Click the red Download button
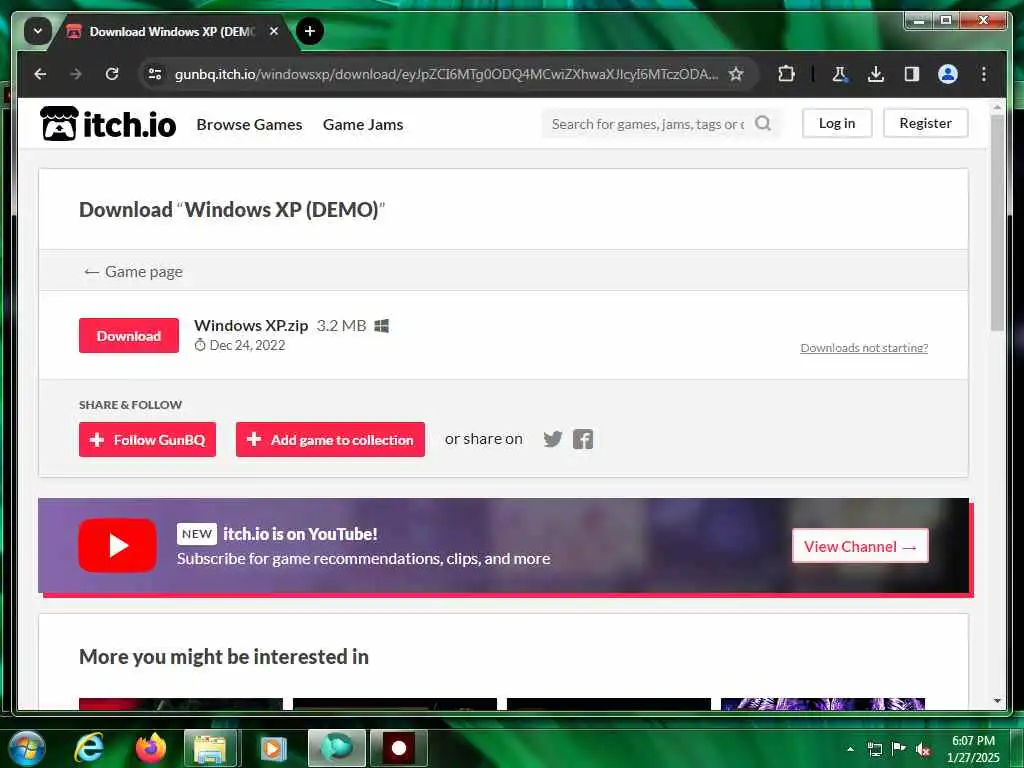Image resolution: width=1024 pixels, height=768 pixels. point(129,336)
